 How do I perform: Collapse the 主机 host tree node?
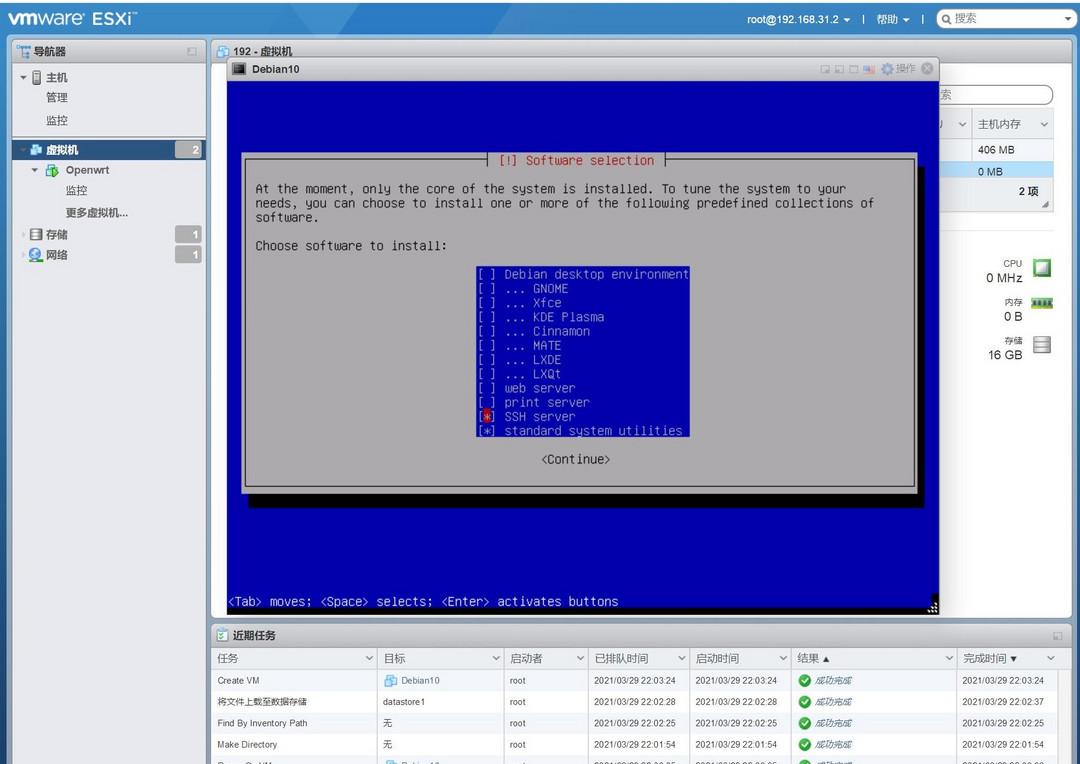(x=23, y=78)
